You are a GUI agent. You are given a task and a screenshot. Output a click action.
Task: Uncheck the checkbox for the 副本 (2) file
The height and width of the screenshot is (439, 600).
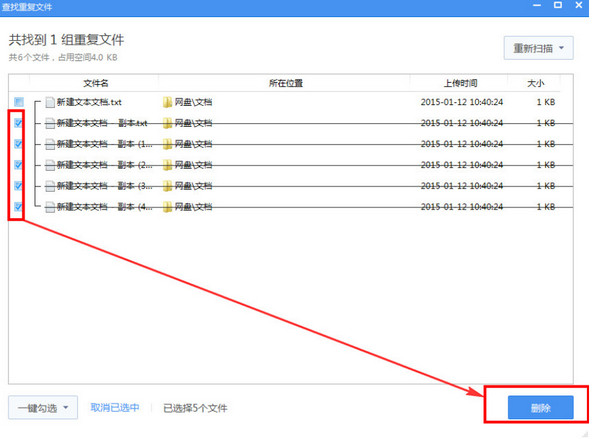point(19,165)
